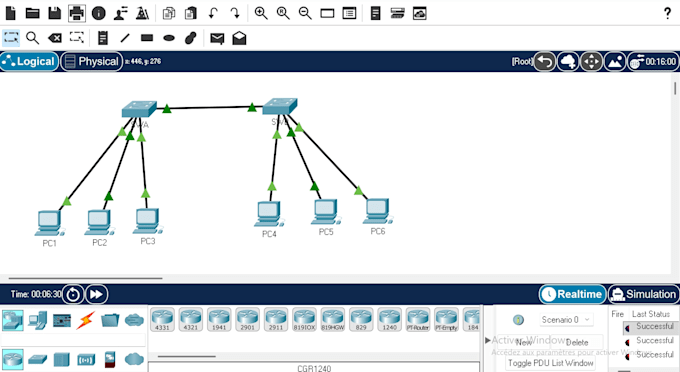The image size is (680, 372).
Task: Select the Wireless Devices subcategory icon
Action: tap(86, 359)
